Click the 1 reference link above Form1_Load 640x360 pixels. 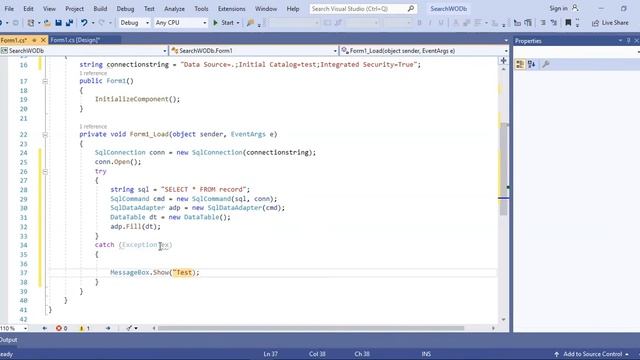[93, 127]
